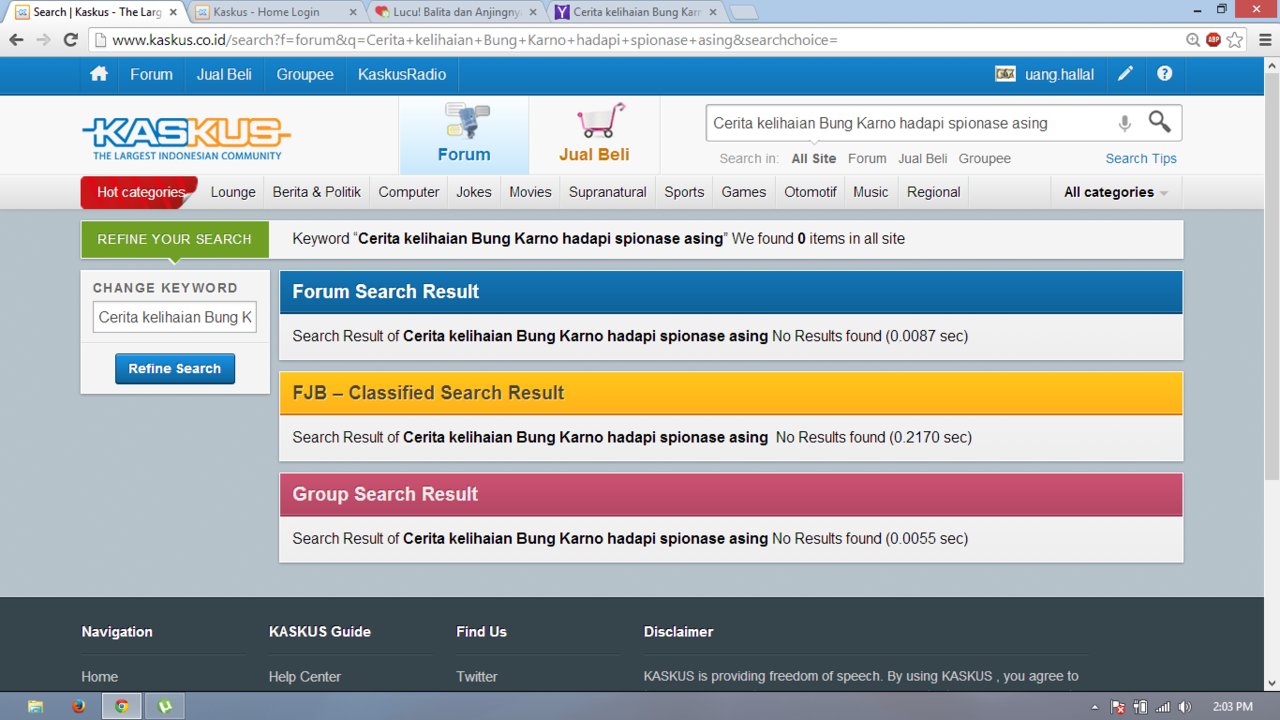Viewport: 1280px width, 720px height.
Task: Set search scope to All Site
Action: (814, 158)
